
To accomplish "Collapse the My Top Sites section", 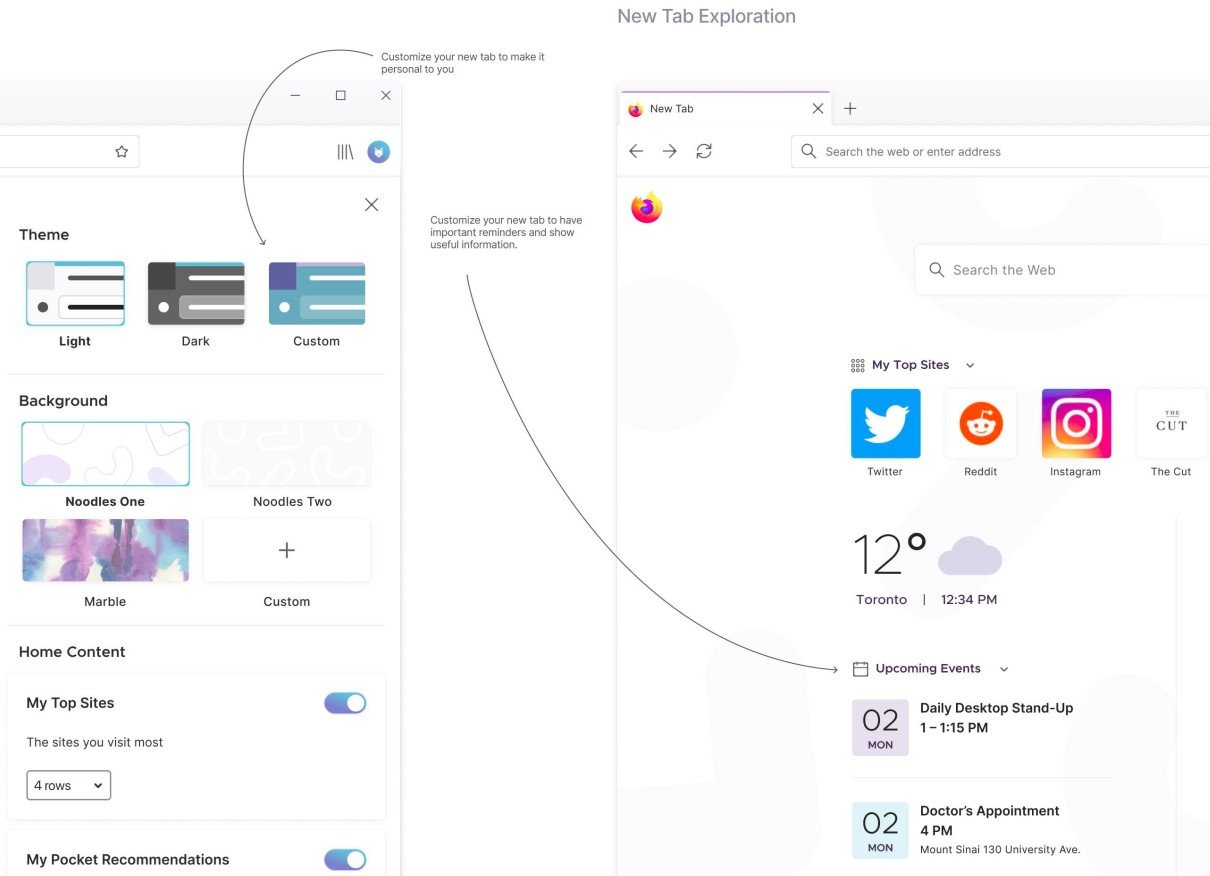I will coord(969,365).
